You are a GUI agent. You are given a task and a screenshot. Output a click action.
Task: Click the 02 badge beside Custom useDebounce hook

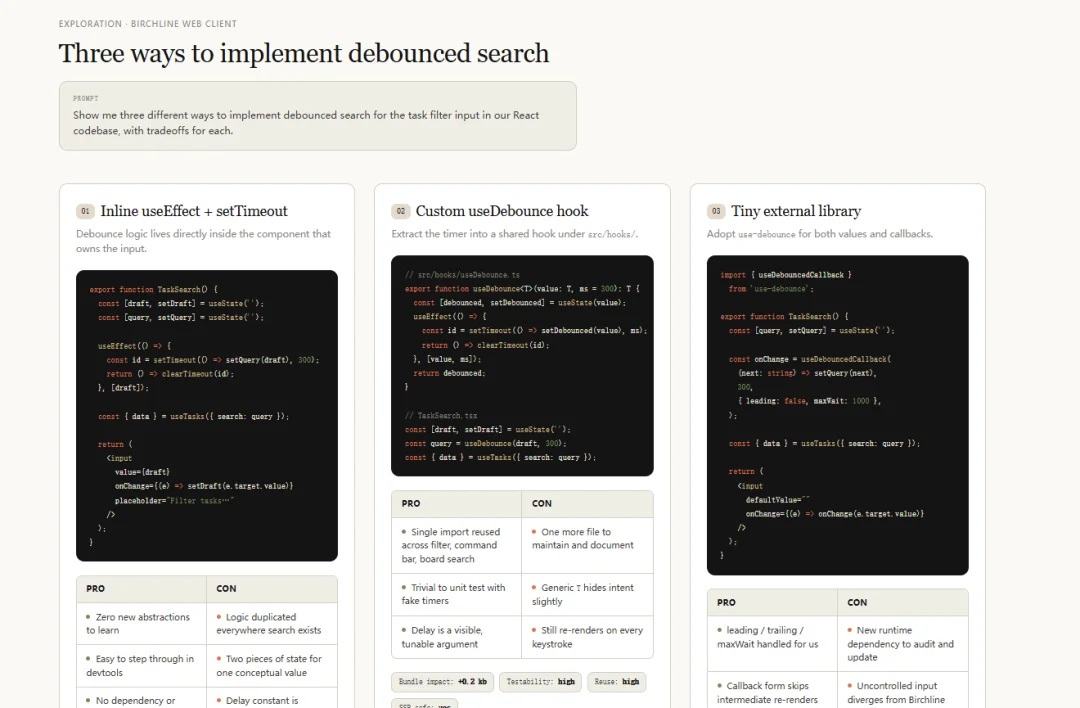tap(401, 211)
